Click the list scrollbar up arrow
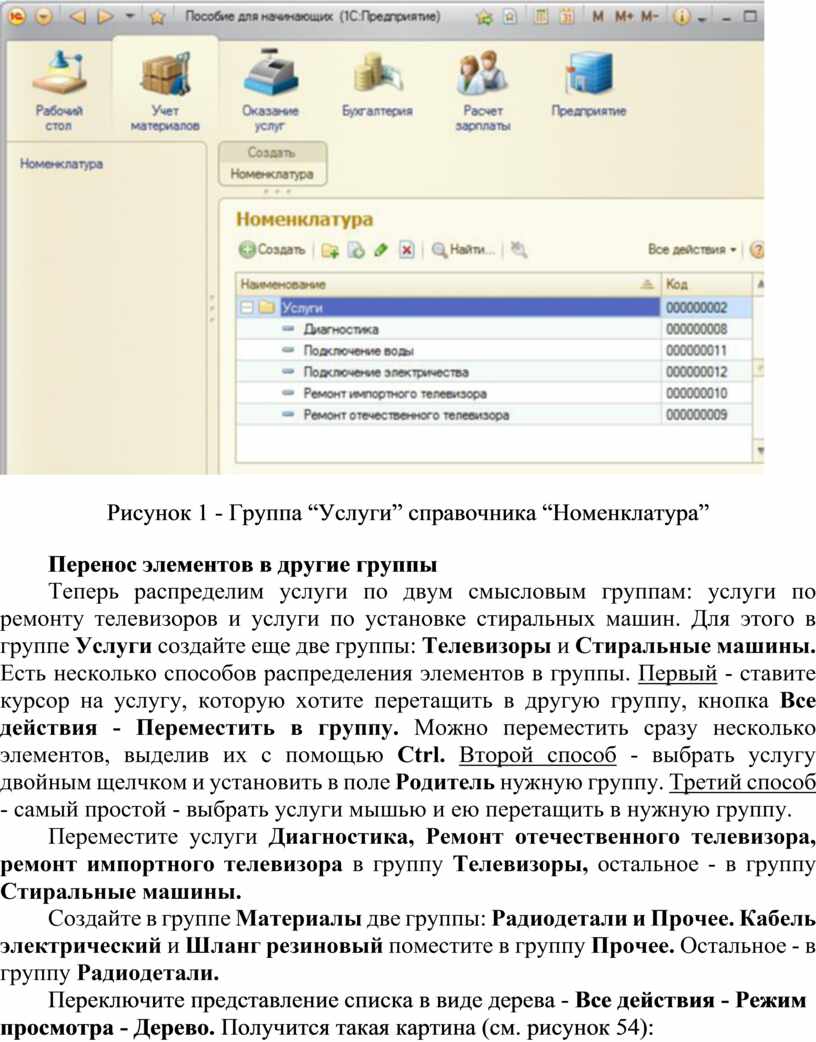Image resolution: width=816 pixels, height=1042 pixels. click(x=760, y=284)
